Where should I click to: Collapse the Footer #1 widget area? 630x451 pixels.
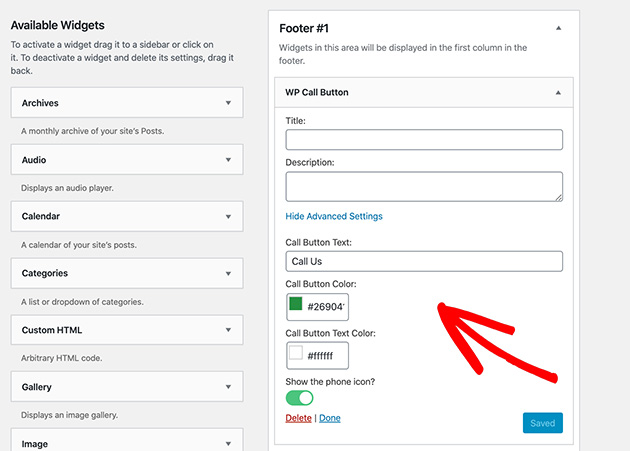coord(558,28)
